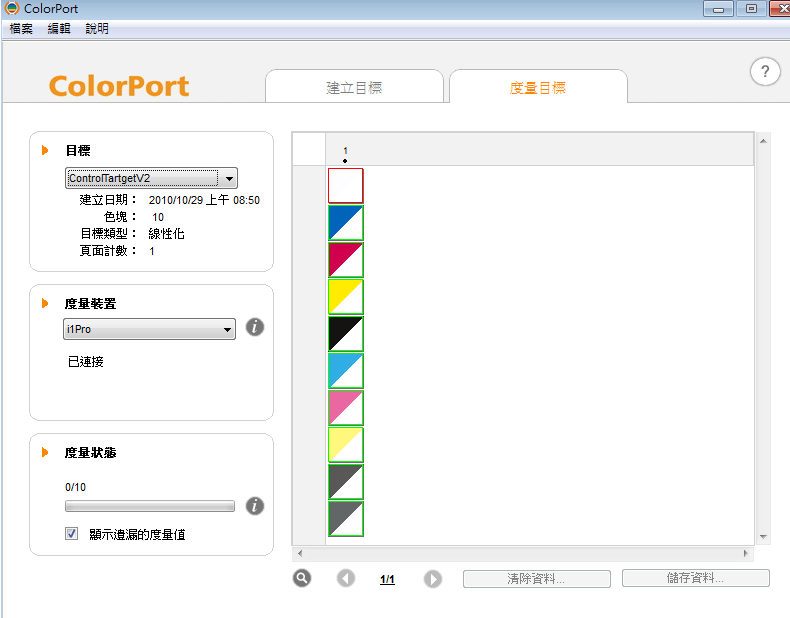Image resolution: width=790 pixels, height=618 pixels.
Task: Open the ControlTargetV2 target dropdown
Action: click(151, 178)
